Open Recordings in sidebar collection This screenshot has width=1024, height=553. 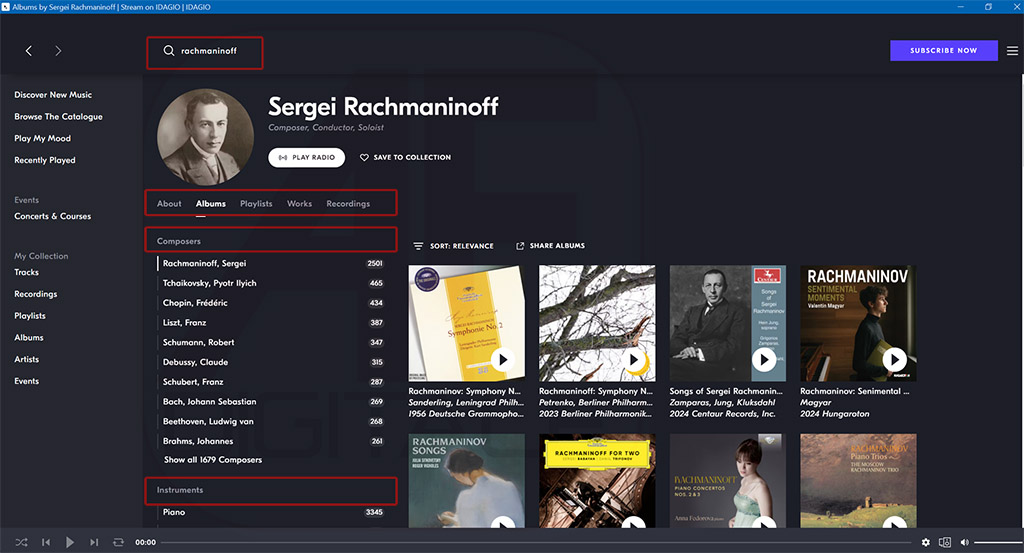click(x=35, y=294)
